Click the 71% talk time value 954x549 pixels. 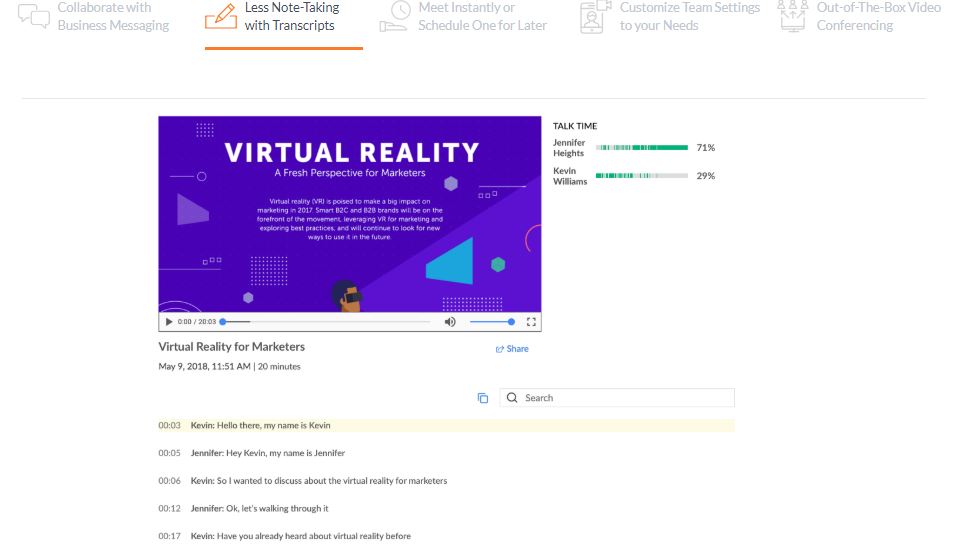tap(706, 147)
